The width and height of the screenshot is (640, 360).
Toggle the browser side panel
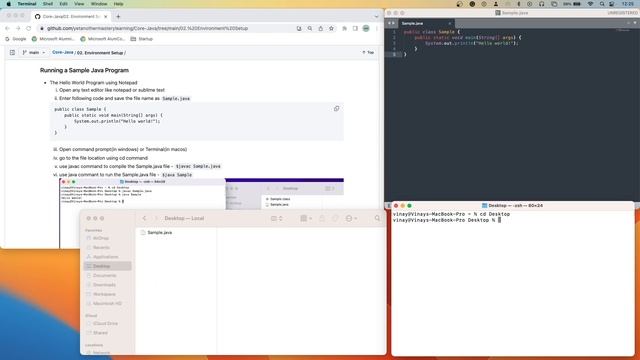355,28
